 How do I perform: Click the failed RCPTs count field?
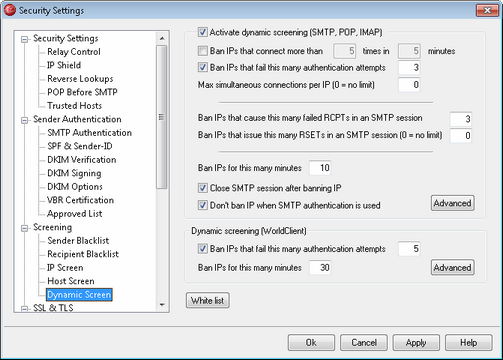click(x=461, y=119)
